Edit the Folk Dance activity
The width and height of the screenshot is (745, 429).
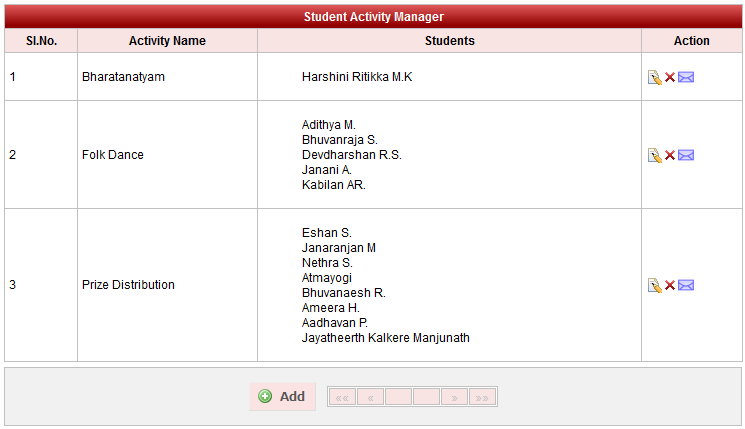tap(654, 155)
